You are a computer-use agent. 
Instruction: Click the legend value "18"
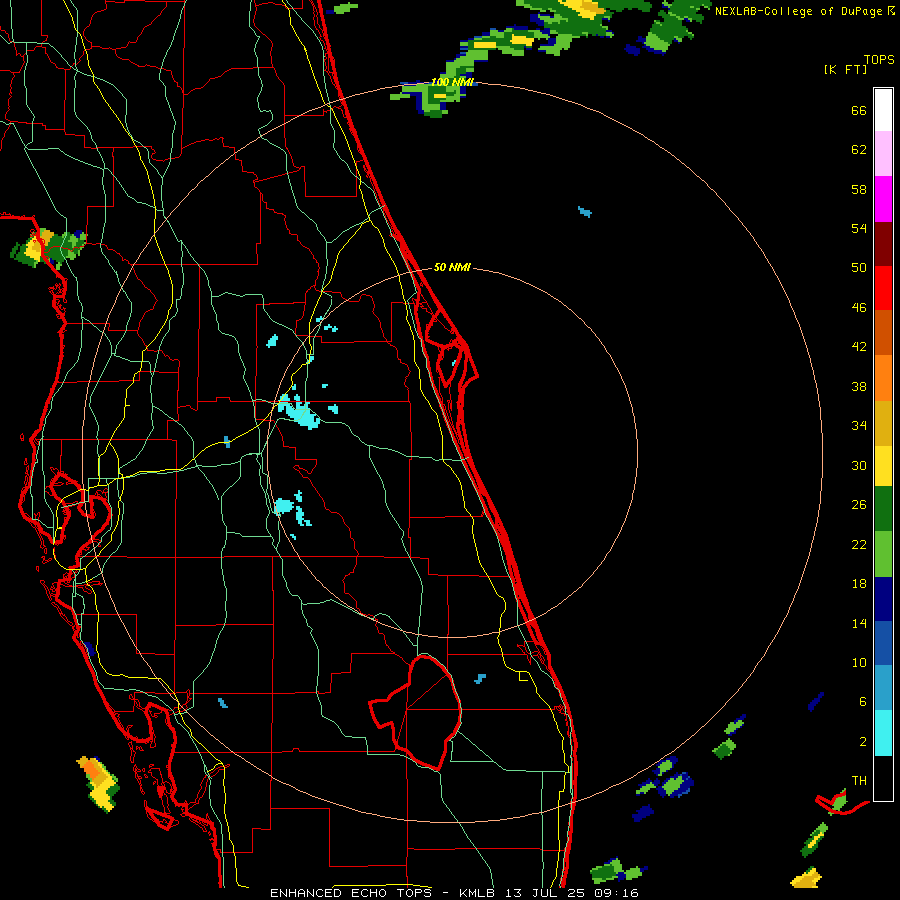click(x=859, y=584)
